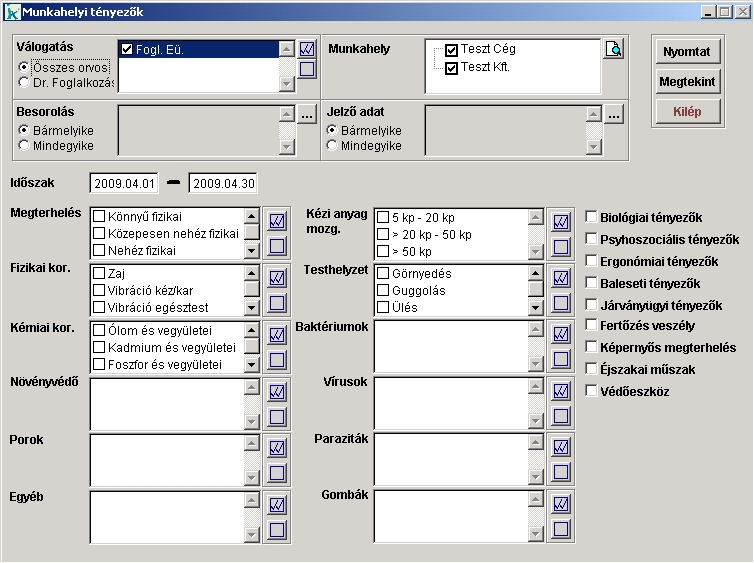
Task: Uncheck the Teszt Kft. workplace checkbox
Action: tap(452, 68)
